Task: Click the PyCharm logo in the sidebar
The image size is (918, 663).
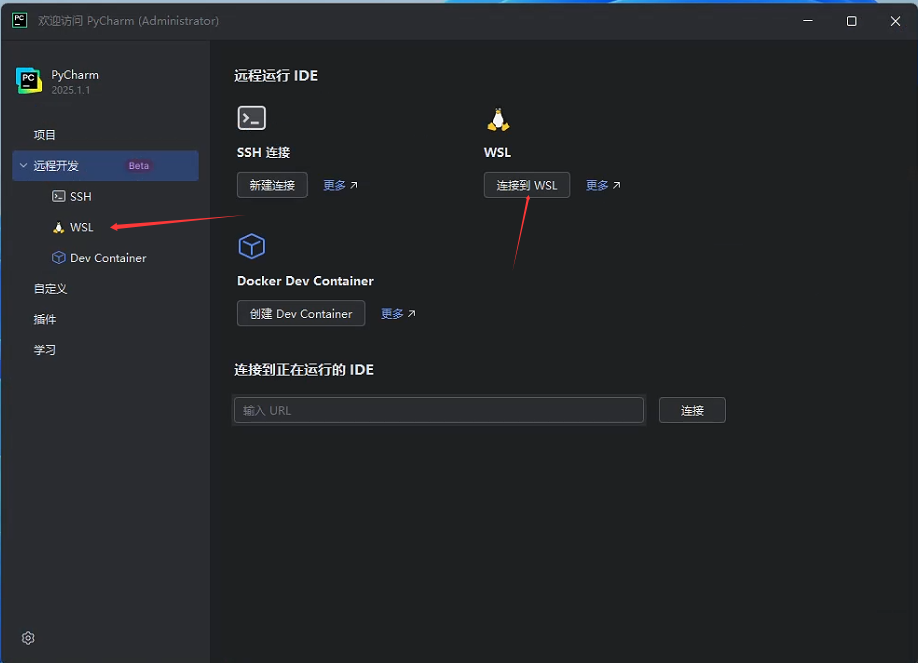Action: pos(29,81)
